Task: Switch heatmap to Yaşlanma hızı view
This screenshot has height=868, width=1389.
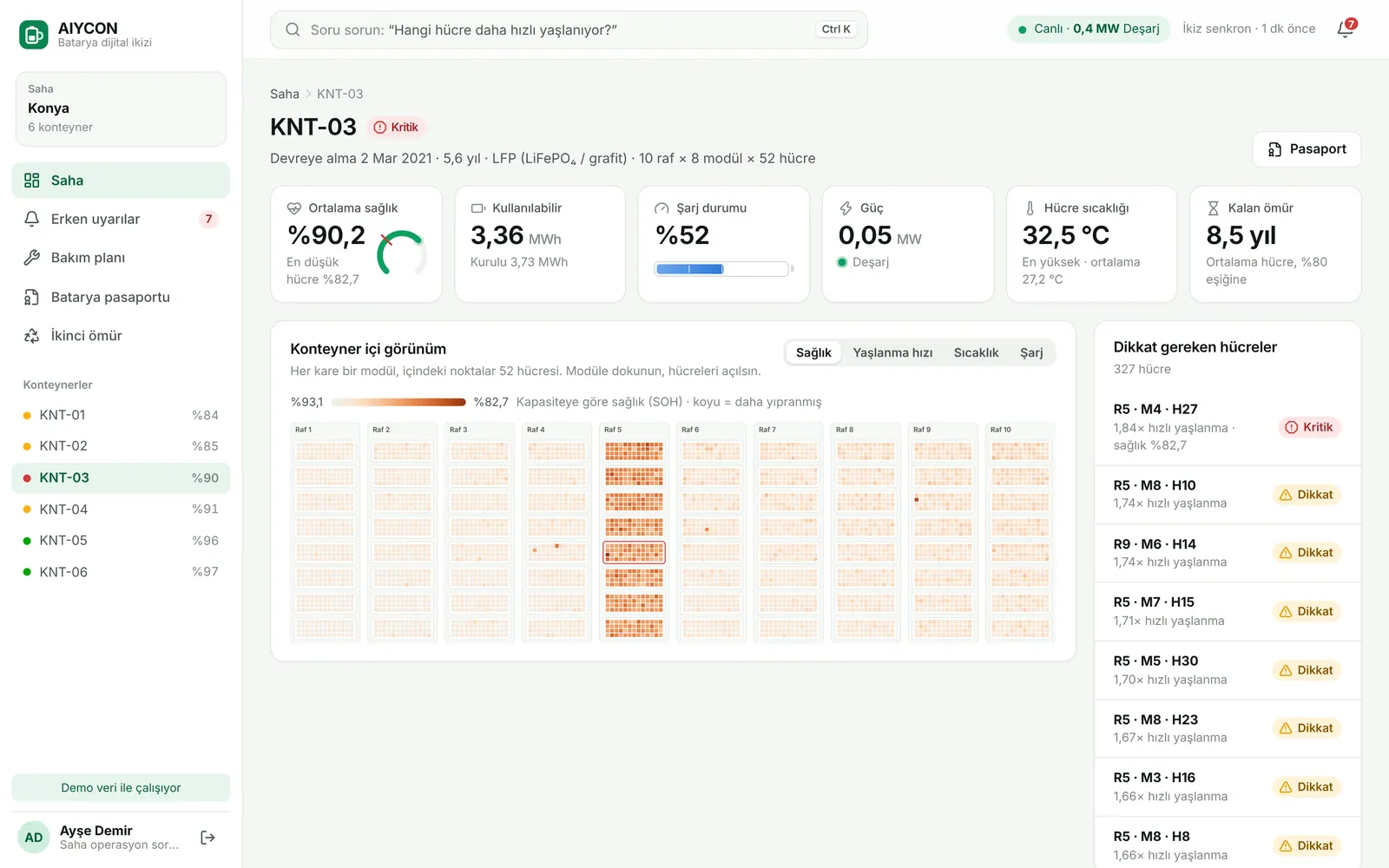Action: pyautogui.click(x=892, y=352)
